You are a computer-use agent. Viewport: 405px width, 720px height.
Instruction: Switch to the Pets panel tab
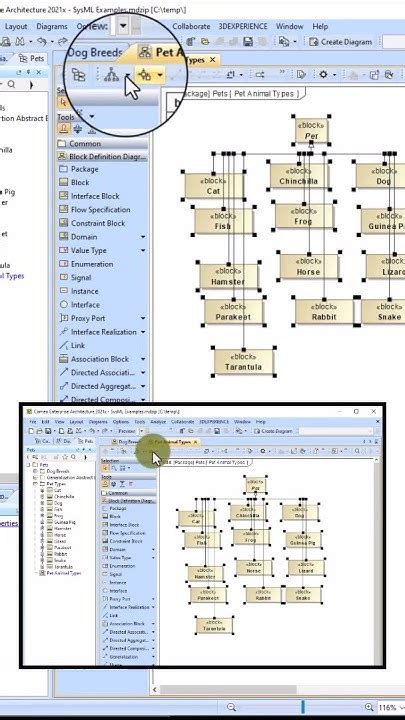click(x=32, y=58)
